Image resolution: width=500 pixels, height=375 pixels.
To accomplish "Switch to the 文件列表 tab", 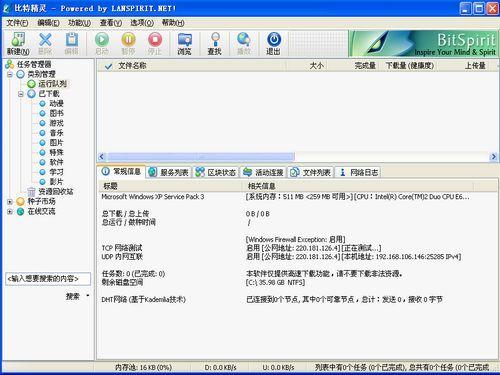I will (x=311, y=172).
